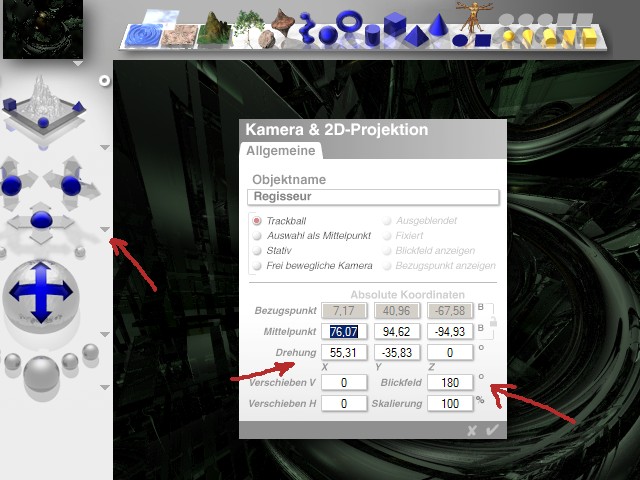Viewport: 640px width, 480px height.
Task: Select the Trackball radio option
Action: tap(256, 221)
